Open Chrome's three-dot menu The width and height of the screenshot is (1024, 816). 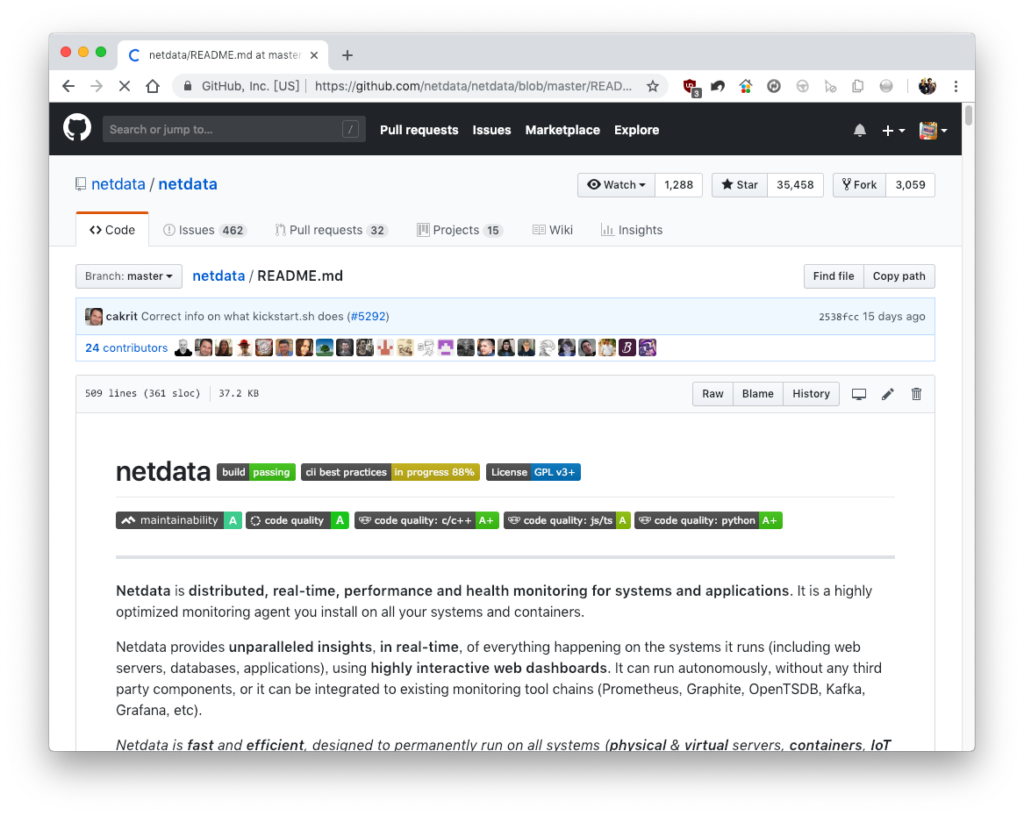coord(956,86)
